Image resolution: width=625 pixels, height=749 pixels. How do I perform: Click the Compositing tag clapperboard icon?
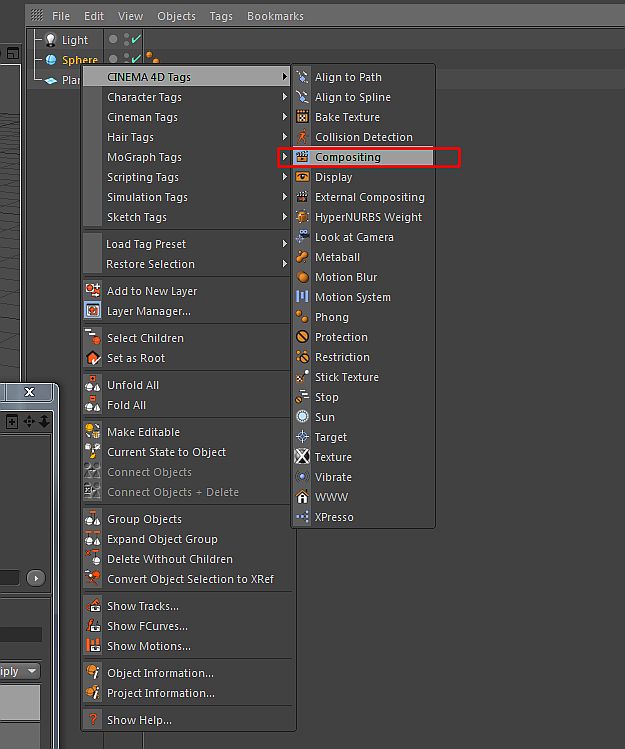coord(302,157)
